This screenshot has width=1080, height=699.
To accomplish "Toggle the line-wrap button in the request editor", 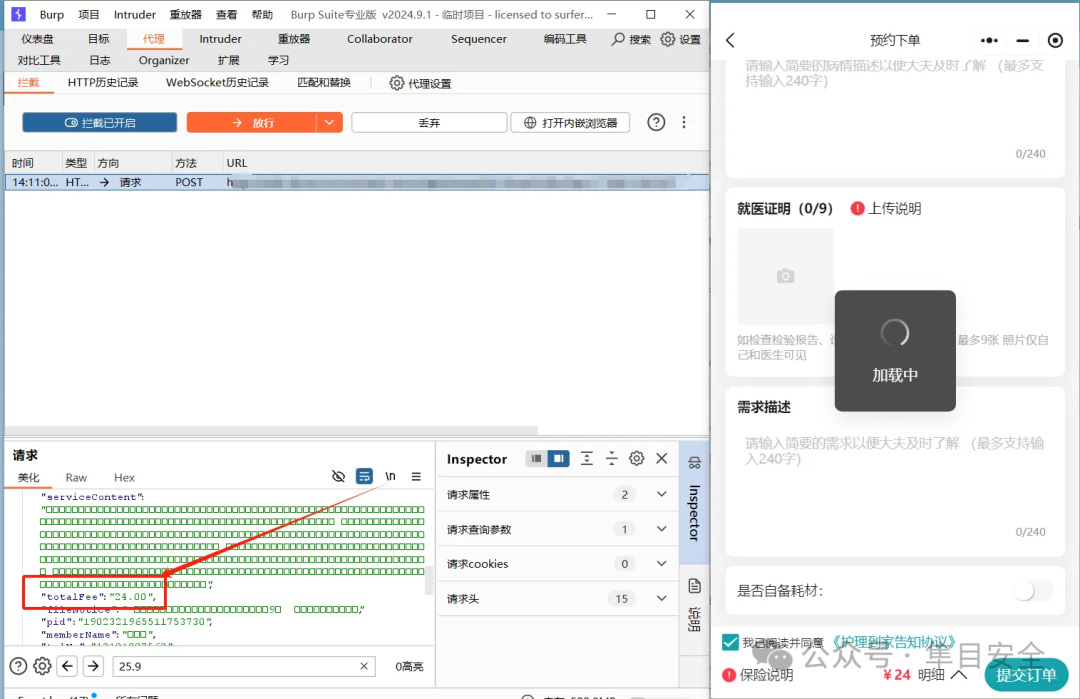I will [364, 477].
